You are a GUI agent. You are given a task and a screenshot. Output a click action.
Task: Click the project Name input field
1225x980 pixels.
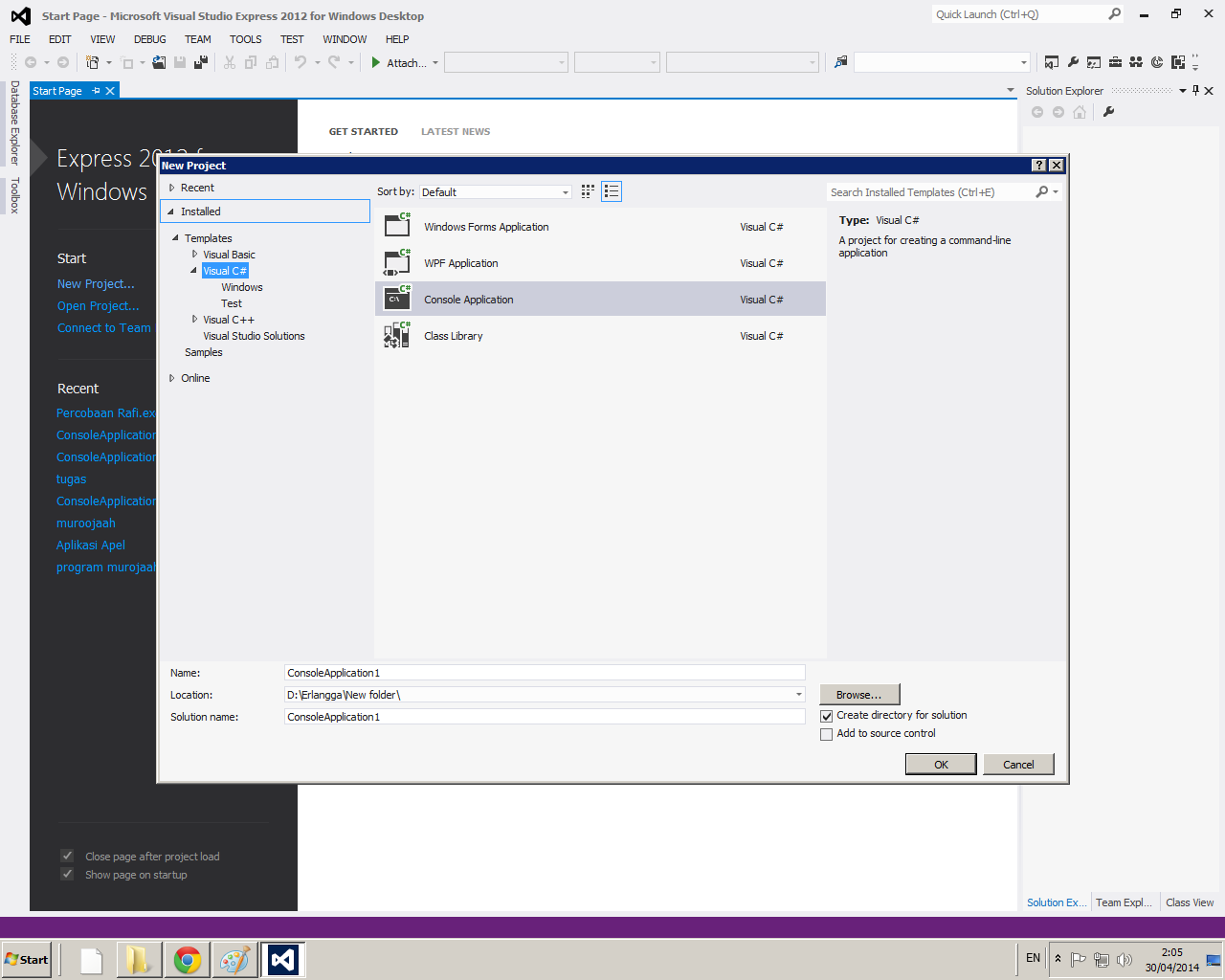click(x=545, y=673)
